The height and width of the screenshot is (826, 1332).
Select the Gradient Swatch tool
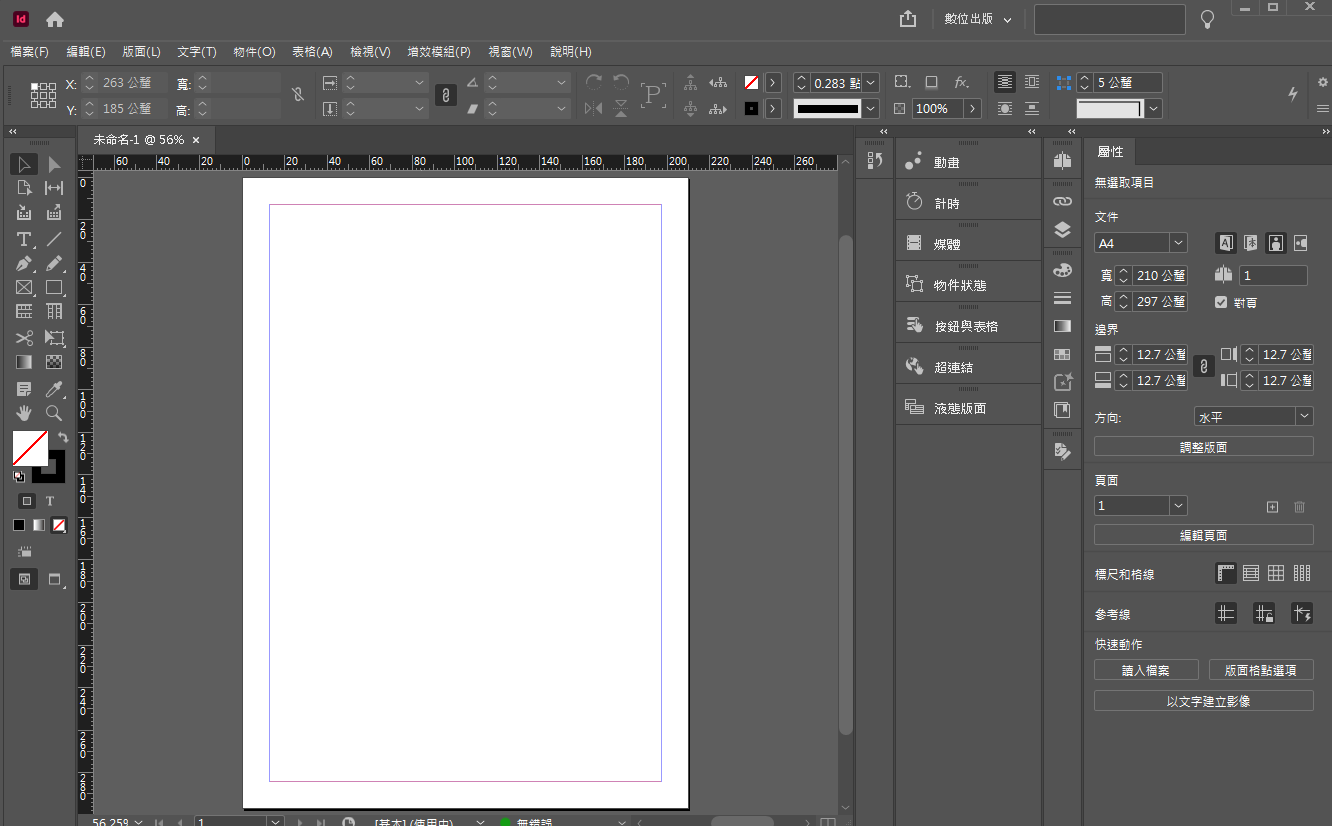point(24,362)
